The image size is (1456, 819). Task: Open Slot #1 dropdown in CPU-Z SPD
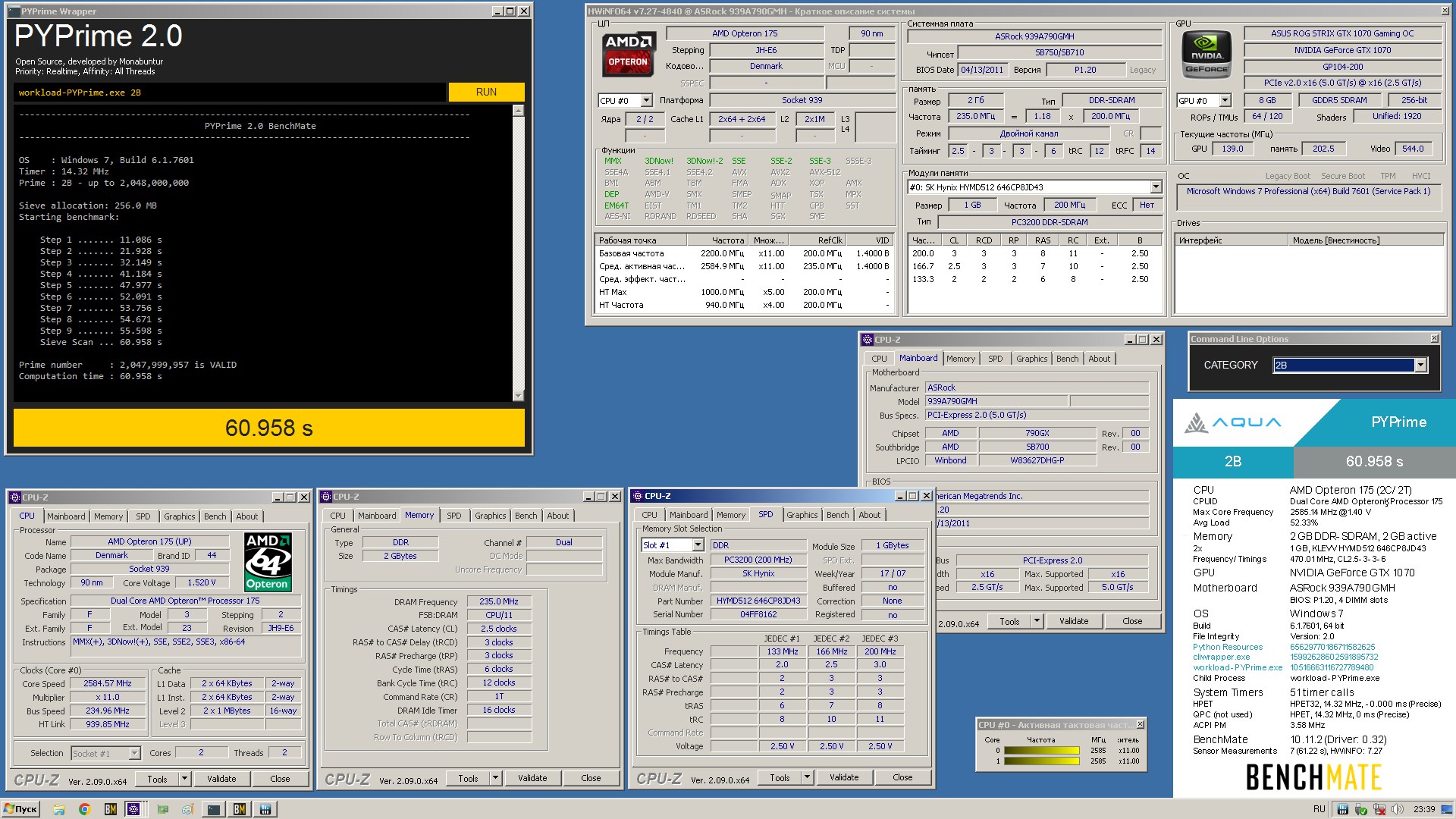[x=698, y=545]
